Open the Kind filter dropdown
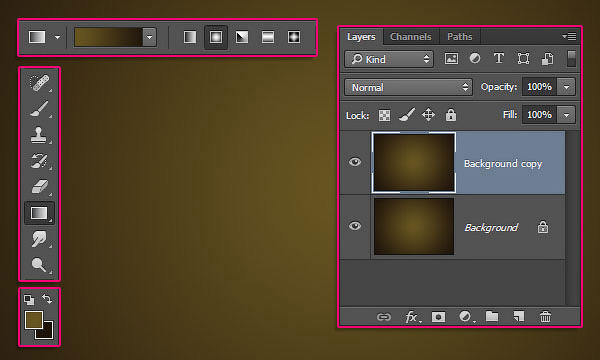Viewport: 600px width, 360px height. 389,59
